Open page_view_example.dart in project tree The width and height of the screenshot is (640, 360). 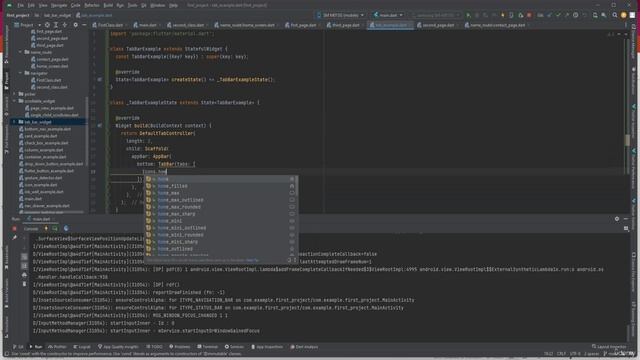pyautogui.click(x=49, y=108)
